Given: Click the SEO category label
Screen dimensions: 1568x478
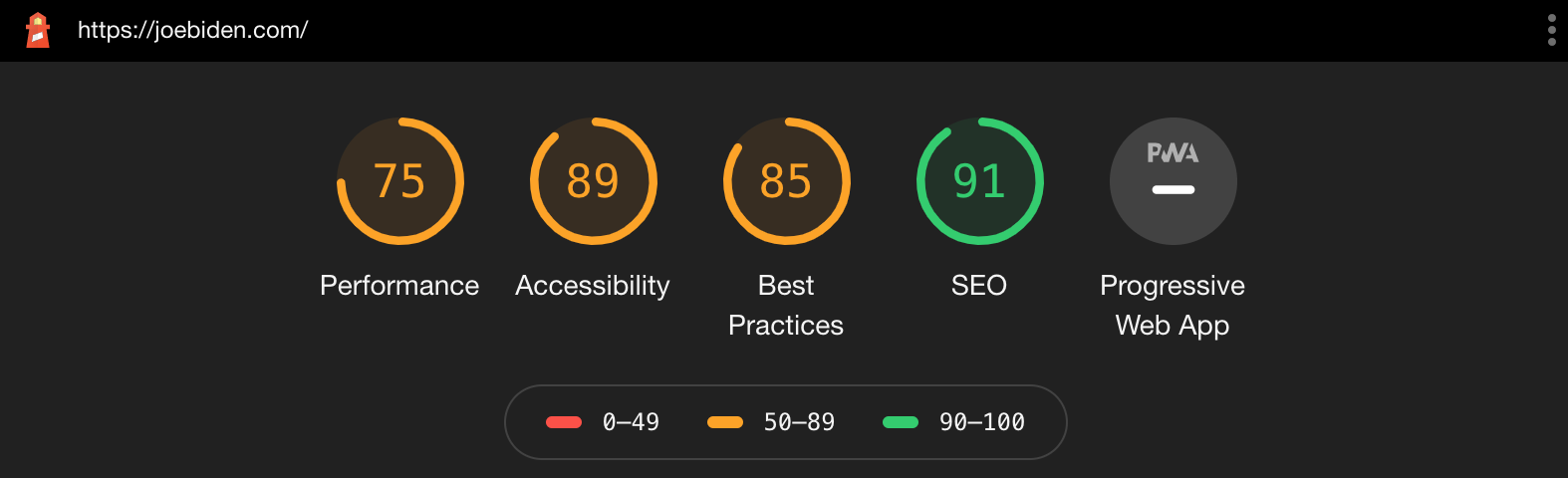Looking at the screenshot, I should [x=979, y=286].
